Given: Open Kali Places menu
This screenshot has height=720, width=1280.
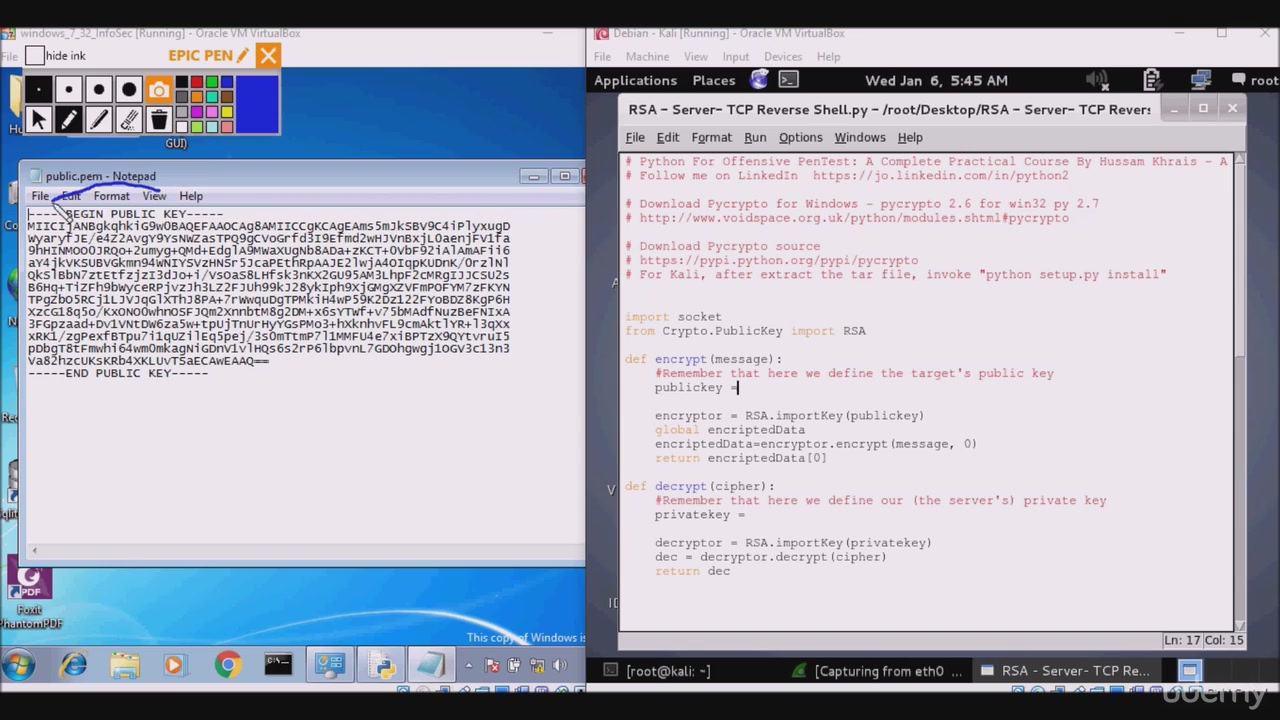Looking at the screenshot, I should click(x=714, y=81).
